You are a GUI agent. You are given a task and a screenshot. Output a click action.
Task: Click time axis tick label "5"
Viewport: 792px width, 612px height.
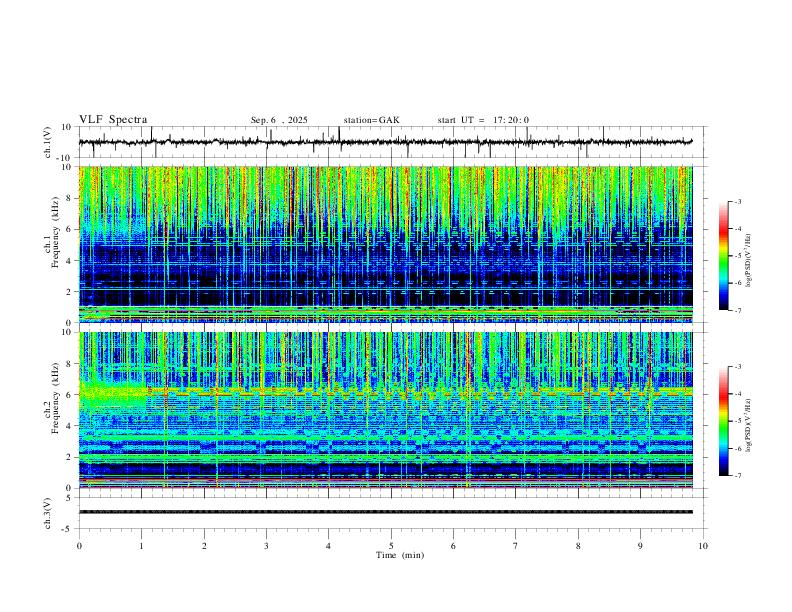(391, 546)
